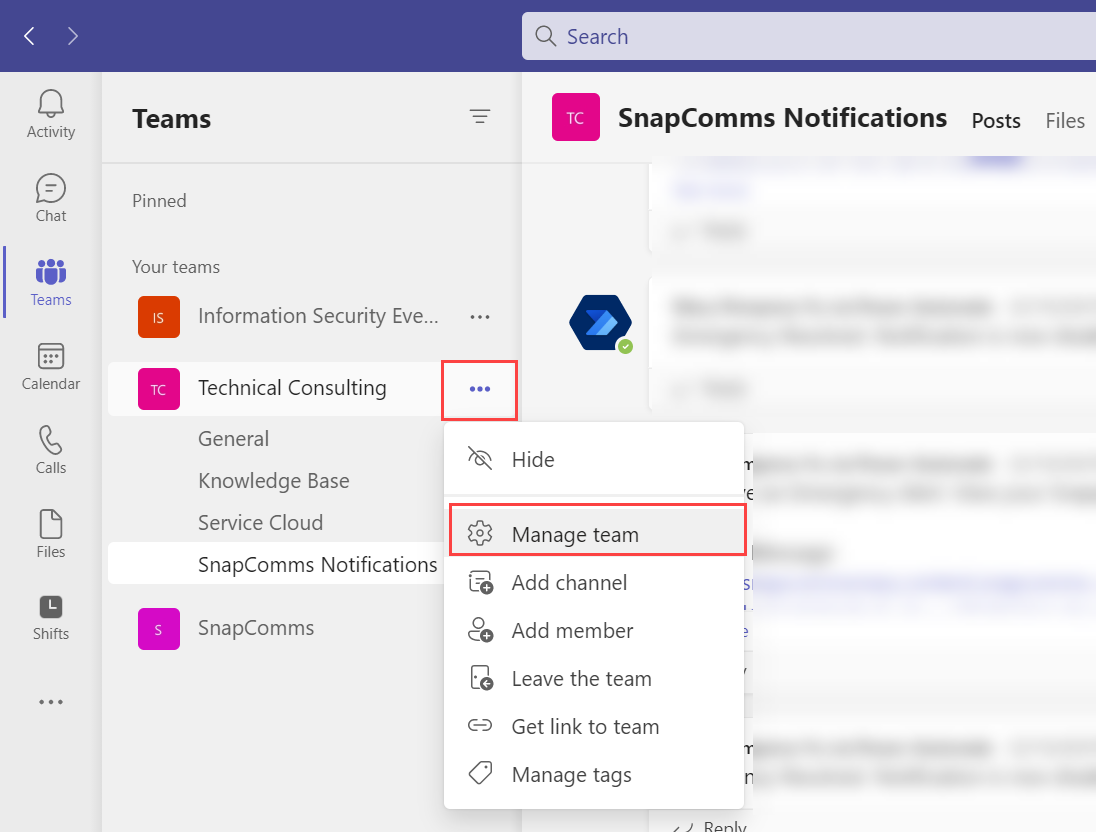1096x832 pixels.
Task: Click the Pinned section label
Action: tap(159, 201)
